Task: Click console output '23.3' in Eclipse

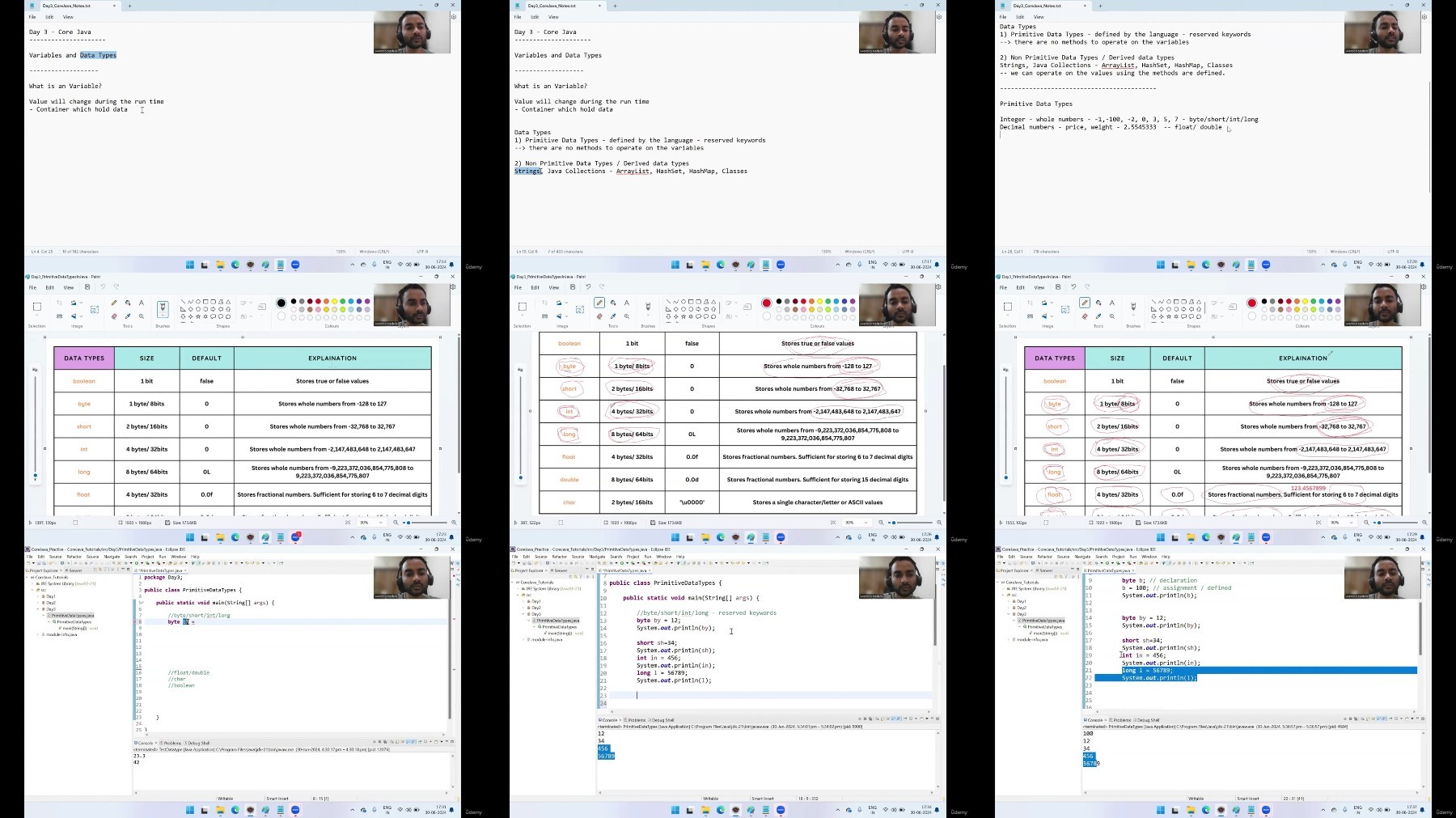Action: (138, 756)
